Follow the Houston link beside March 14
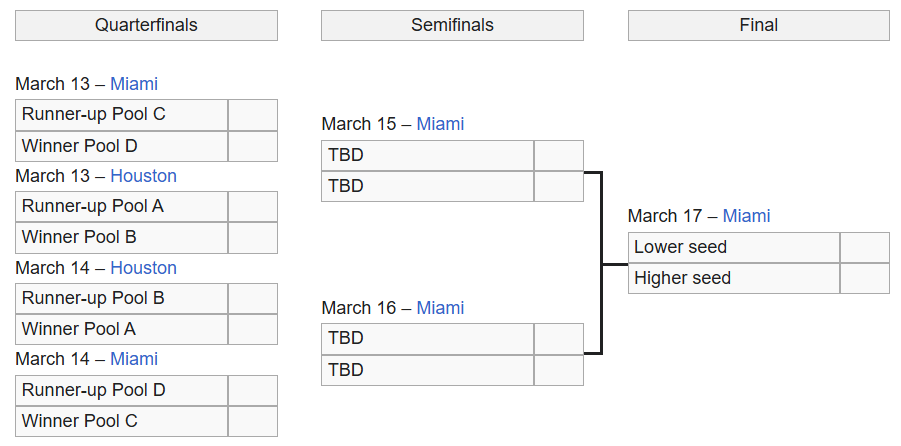This screenshot has height=446, width=901. point(143,268)
